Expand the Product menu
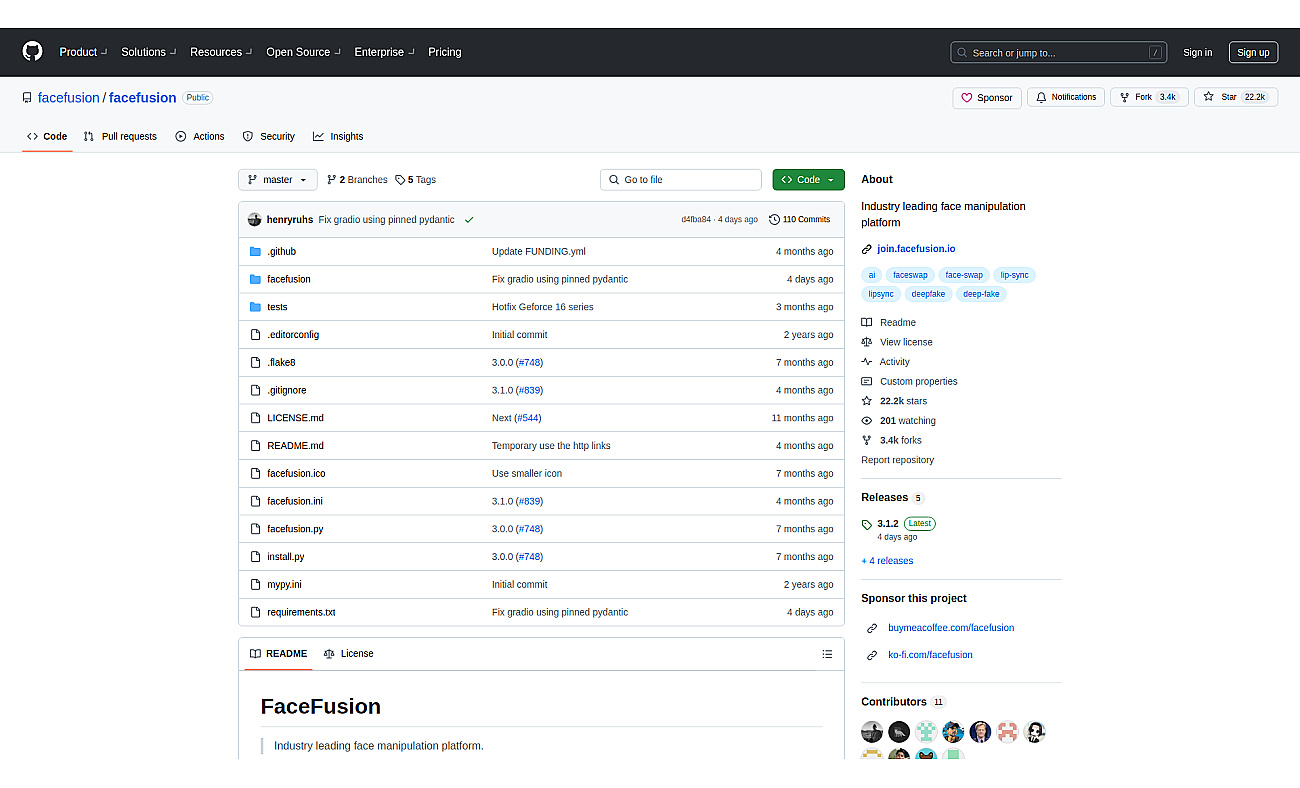The image size is (1300, 788). click(83, 52)
